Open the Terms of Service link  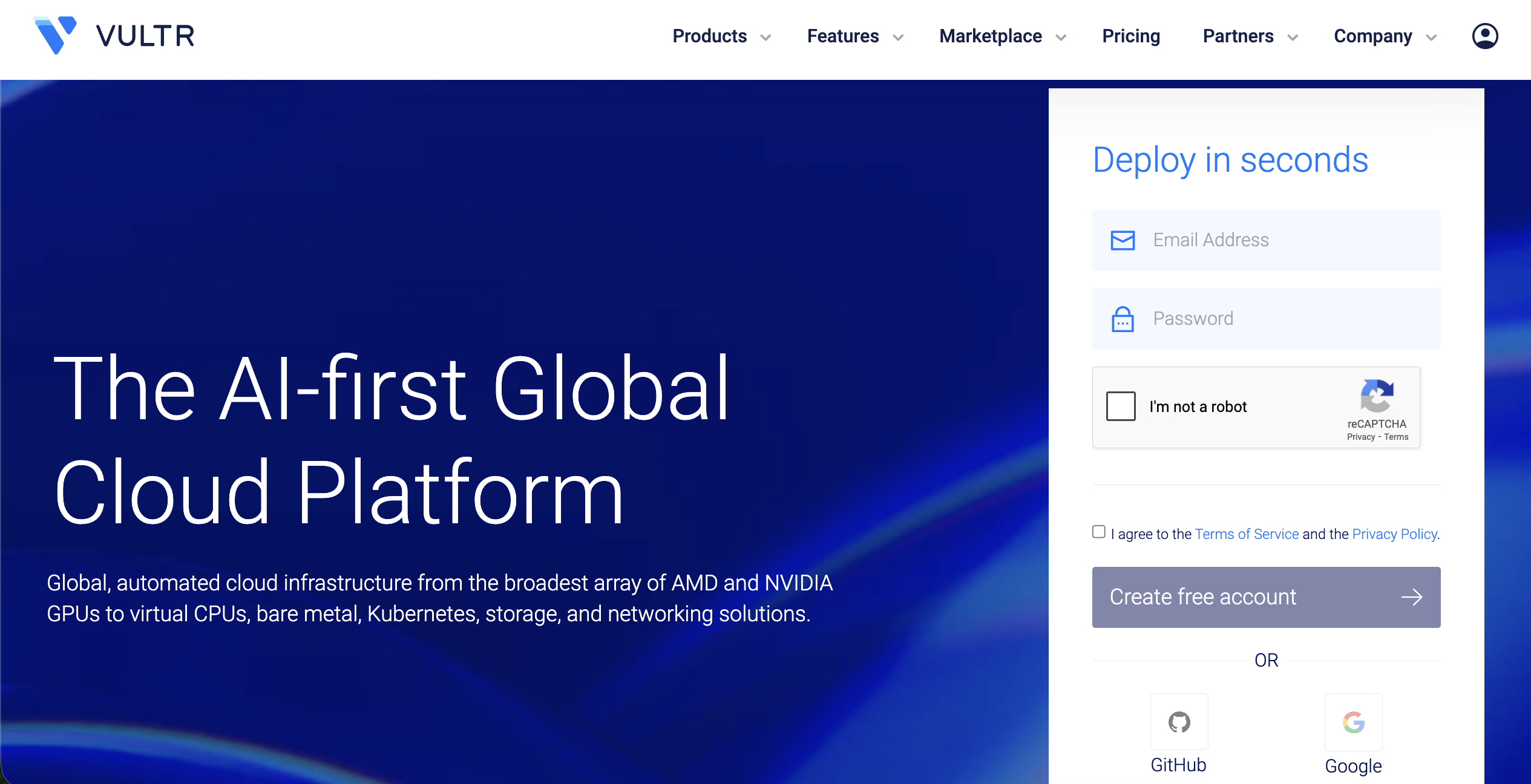(x=1247, y=534)
